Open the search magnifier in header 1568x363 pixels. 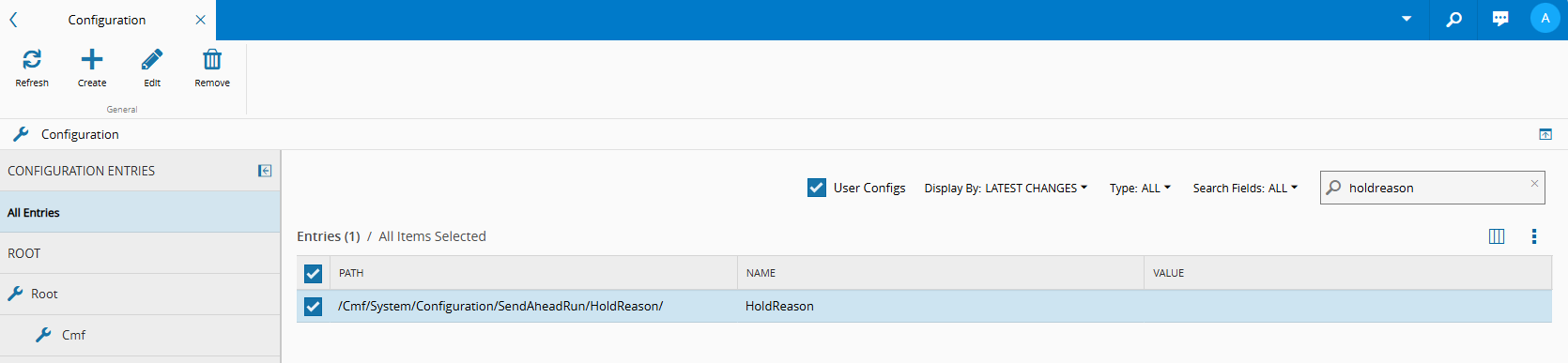pos(1453,19)
